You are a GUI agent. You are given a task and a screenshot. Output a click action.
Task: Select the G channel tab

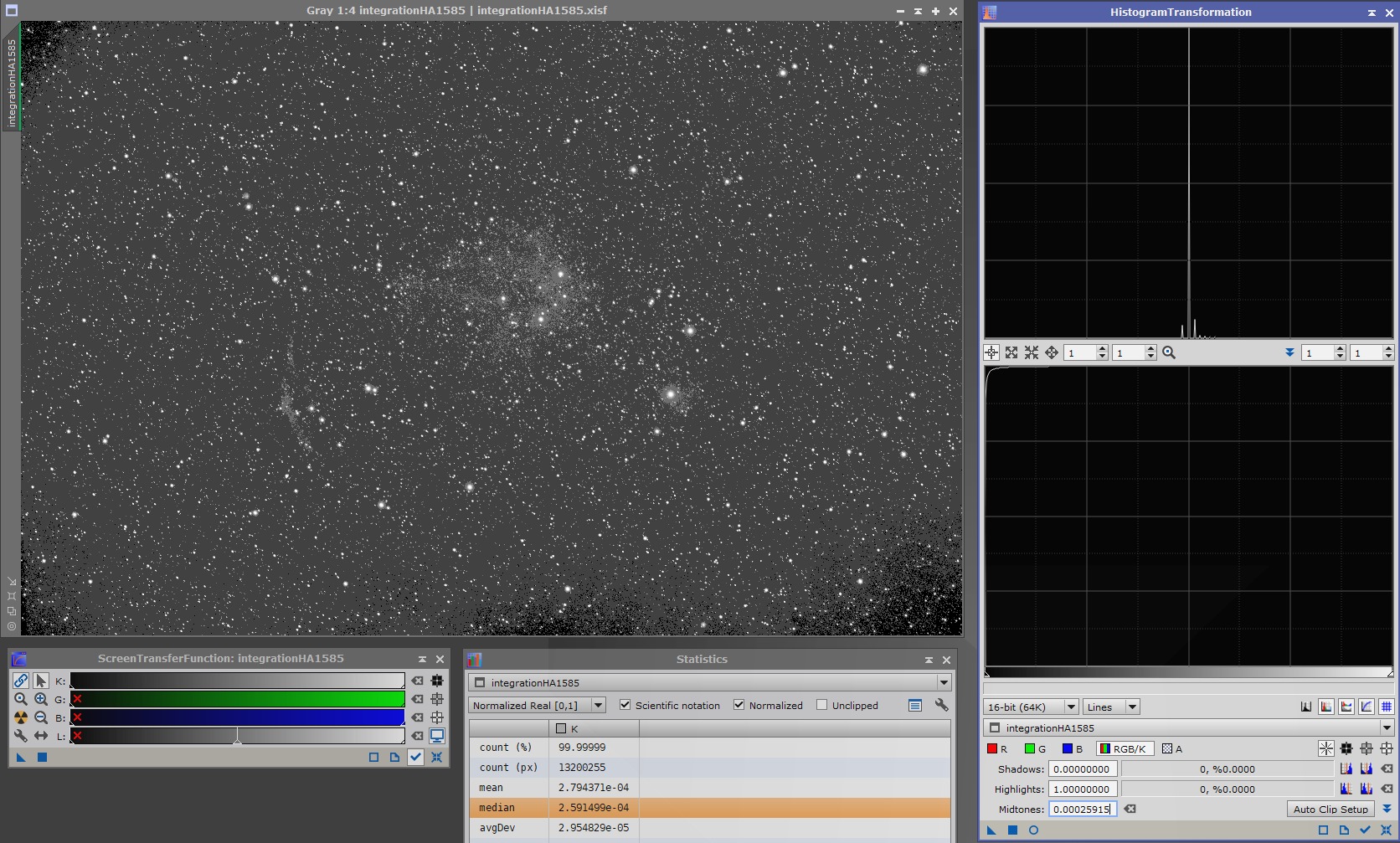coord(1035,748)
